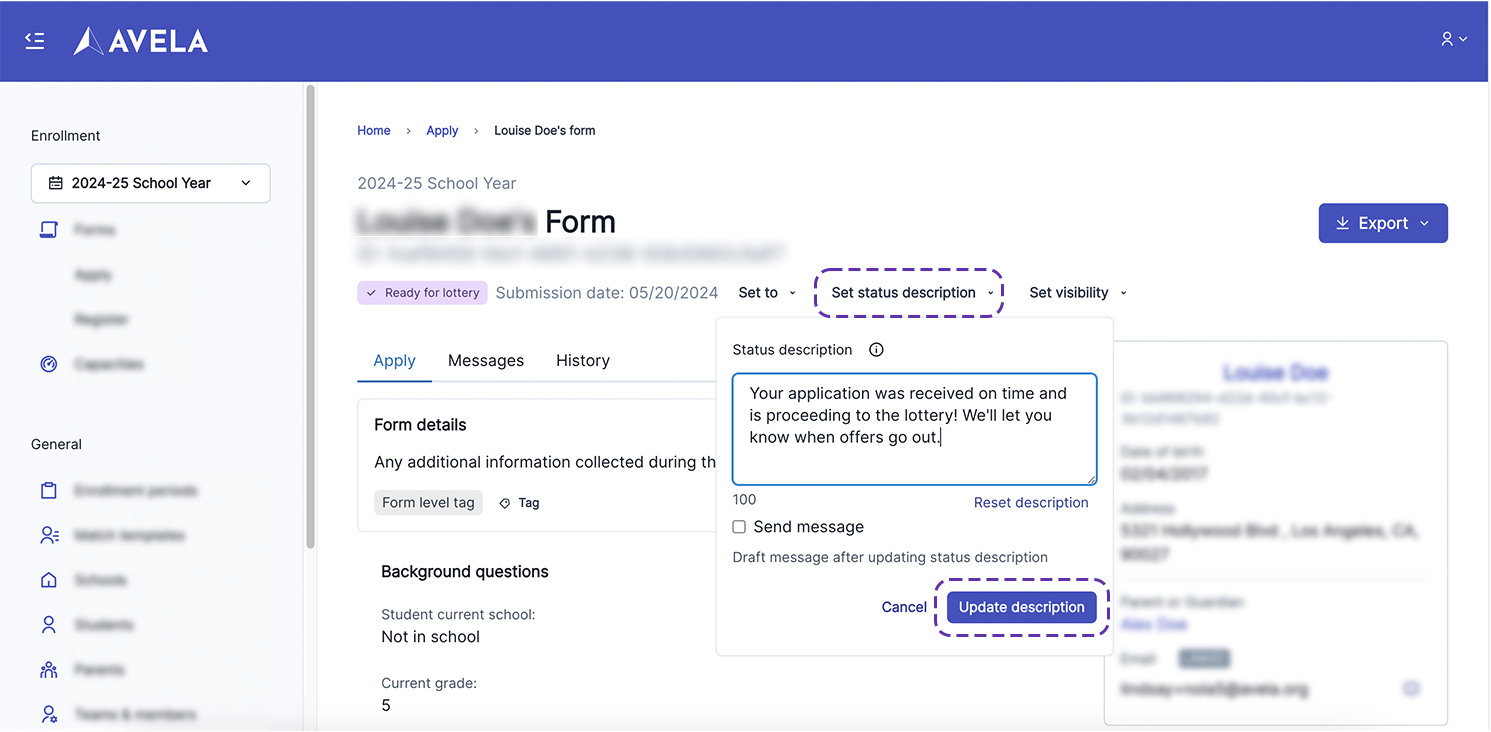Image resolution: width=1491 pixels, height=732 pixels.
Task: Click the Enrollment periods clipboard icon
Action: click(x=49, y=491)
